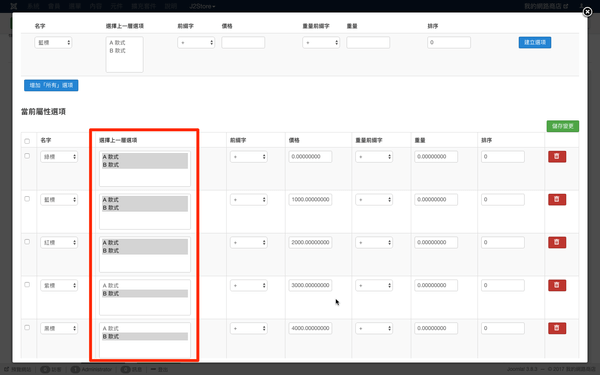This screenshot has height=375, width=600.
Task: Open the 重量前綴字 dropdown in the create form
Action: click(321, 42)
